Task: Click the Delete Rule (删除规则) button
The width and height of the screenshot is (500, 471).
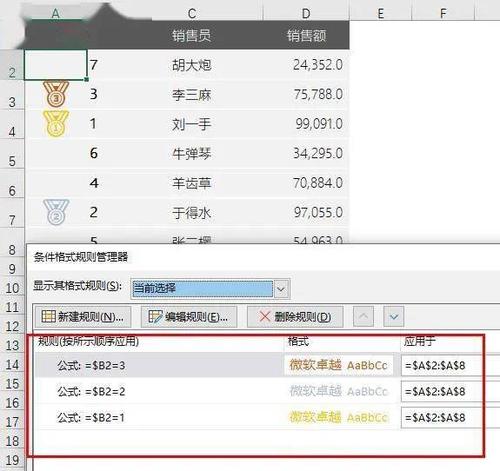Action: 295,317
